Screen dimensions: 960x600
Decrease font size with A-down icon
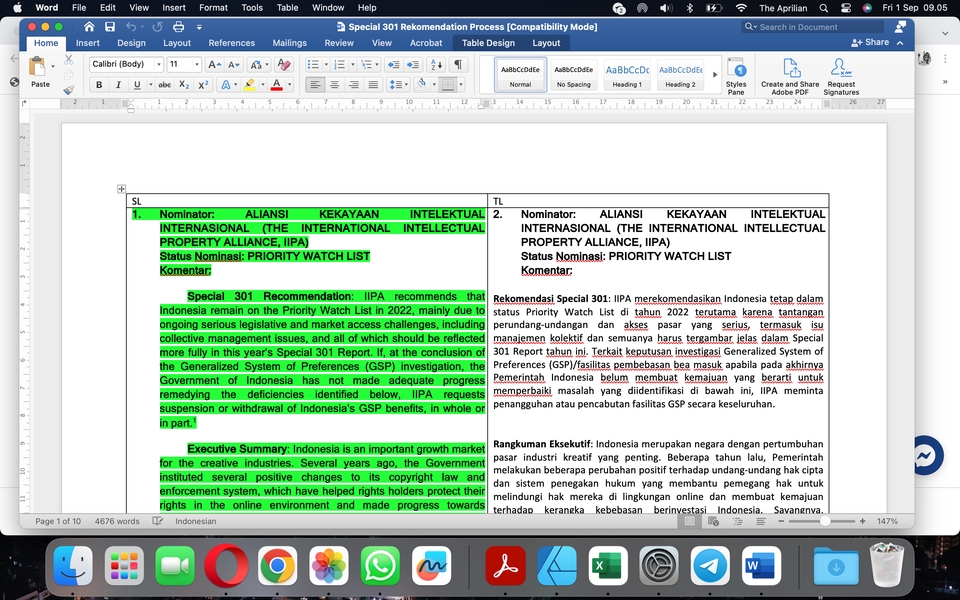point(233,64)
